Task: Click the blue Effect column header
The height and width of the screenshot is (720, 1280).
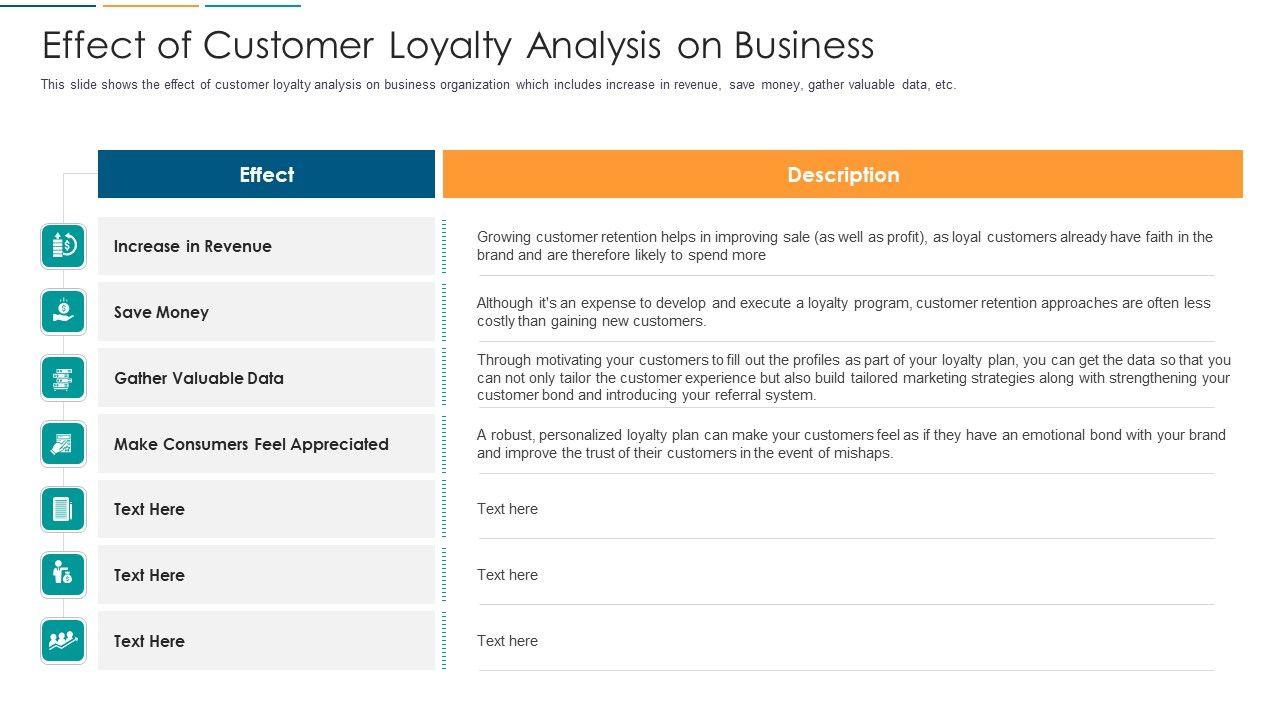Action: pyautogui.click(x=266, y=175)
